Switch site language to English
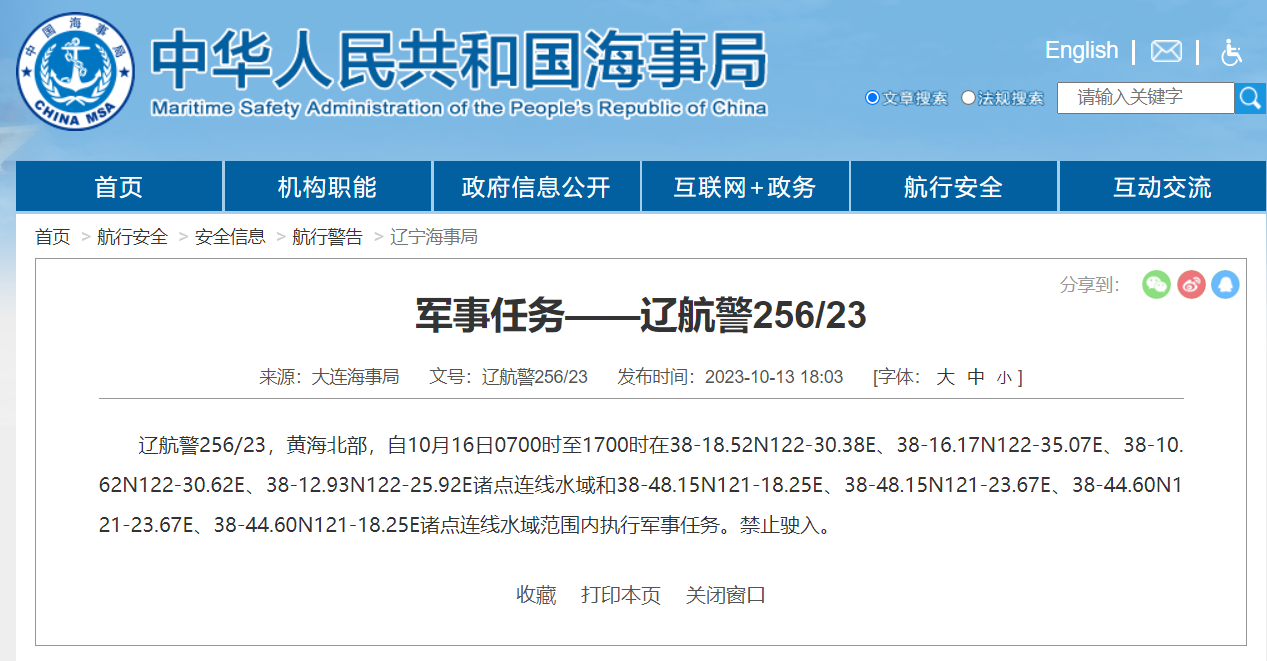Viewport: 1267px width, 661px height. click(x=1081, y=50)
